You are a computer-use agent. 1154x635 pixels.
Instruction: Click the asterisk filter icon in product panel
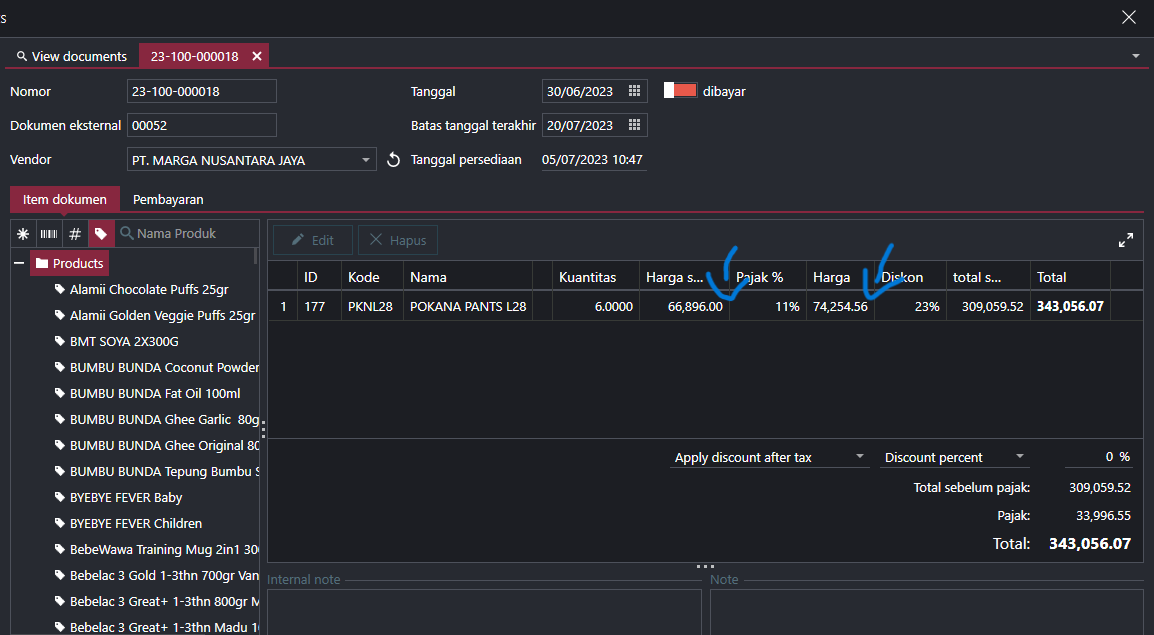pos(23,233)
